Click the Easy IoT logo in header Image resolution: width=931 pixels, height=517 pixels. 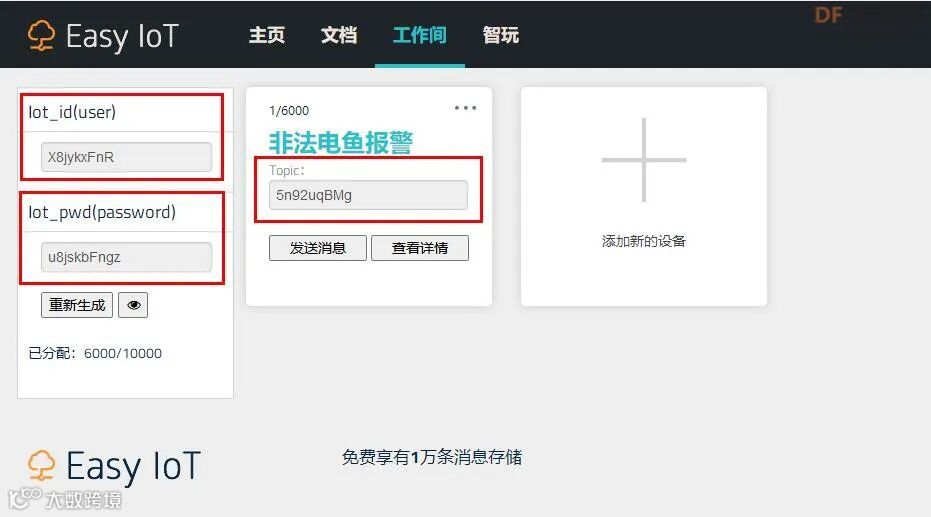(103, 36)
